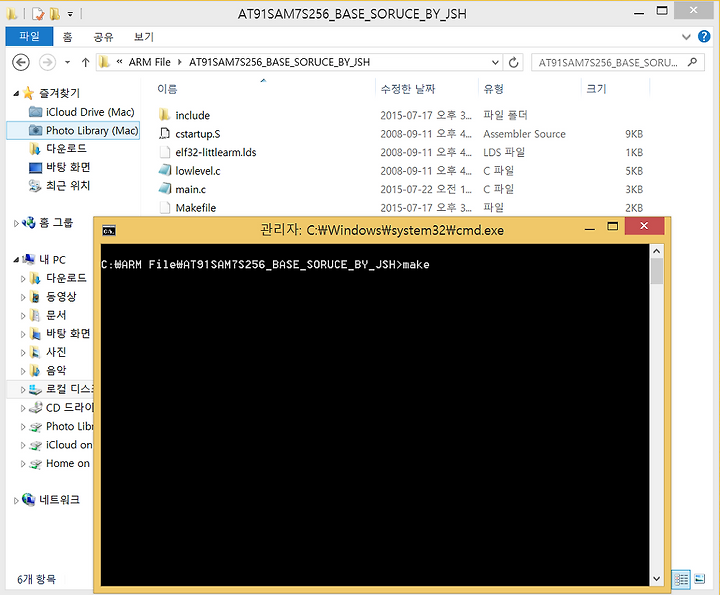Select CD 드라이브 in the navigation tree
Screen dimensions: 720x595
tap(69, 408)
